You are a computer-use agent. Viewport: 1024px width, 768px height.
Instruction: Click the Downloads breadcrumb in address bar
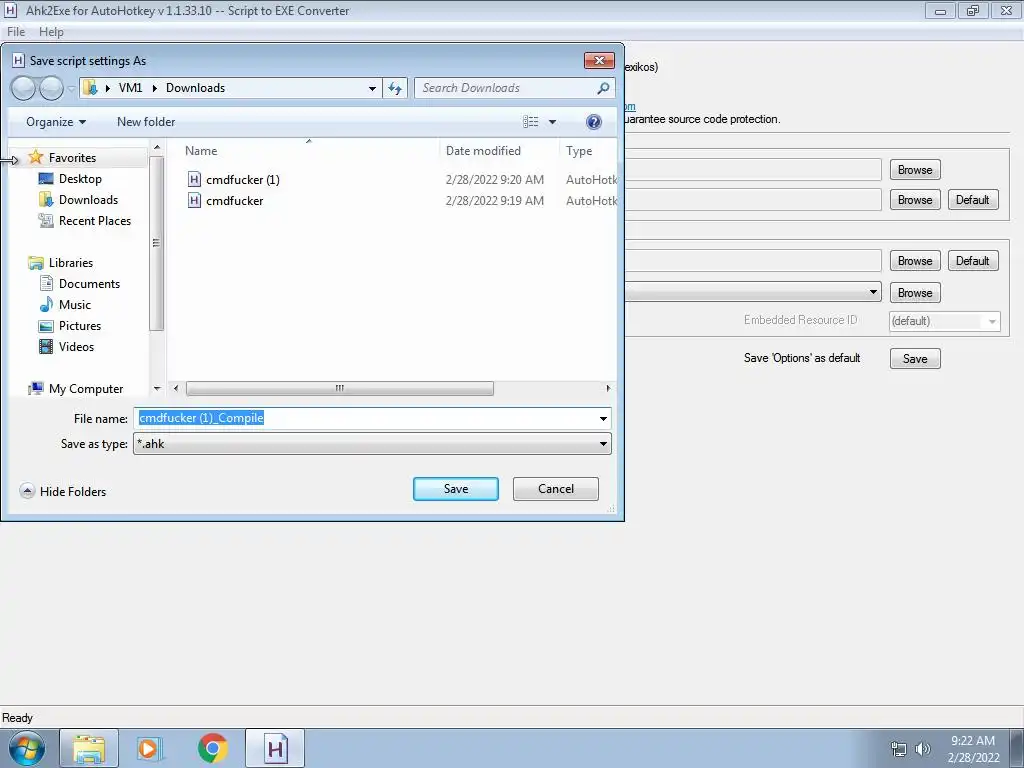tap(195, 88)
